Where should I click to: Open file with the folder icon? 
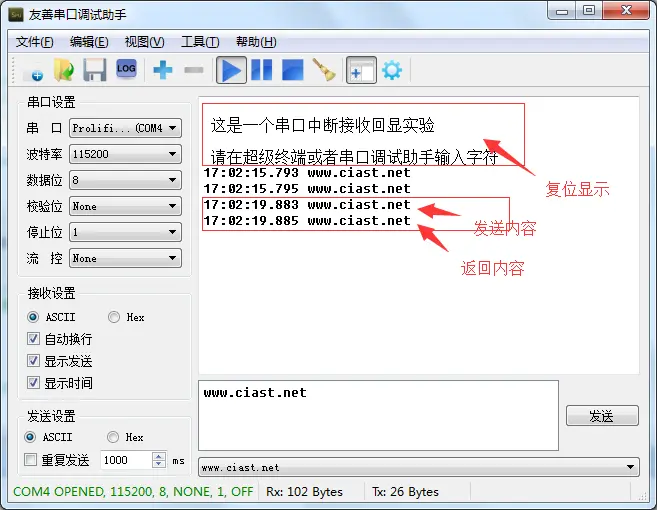(64, 70)
